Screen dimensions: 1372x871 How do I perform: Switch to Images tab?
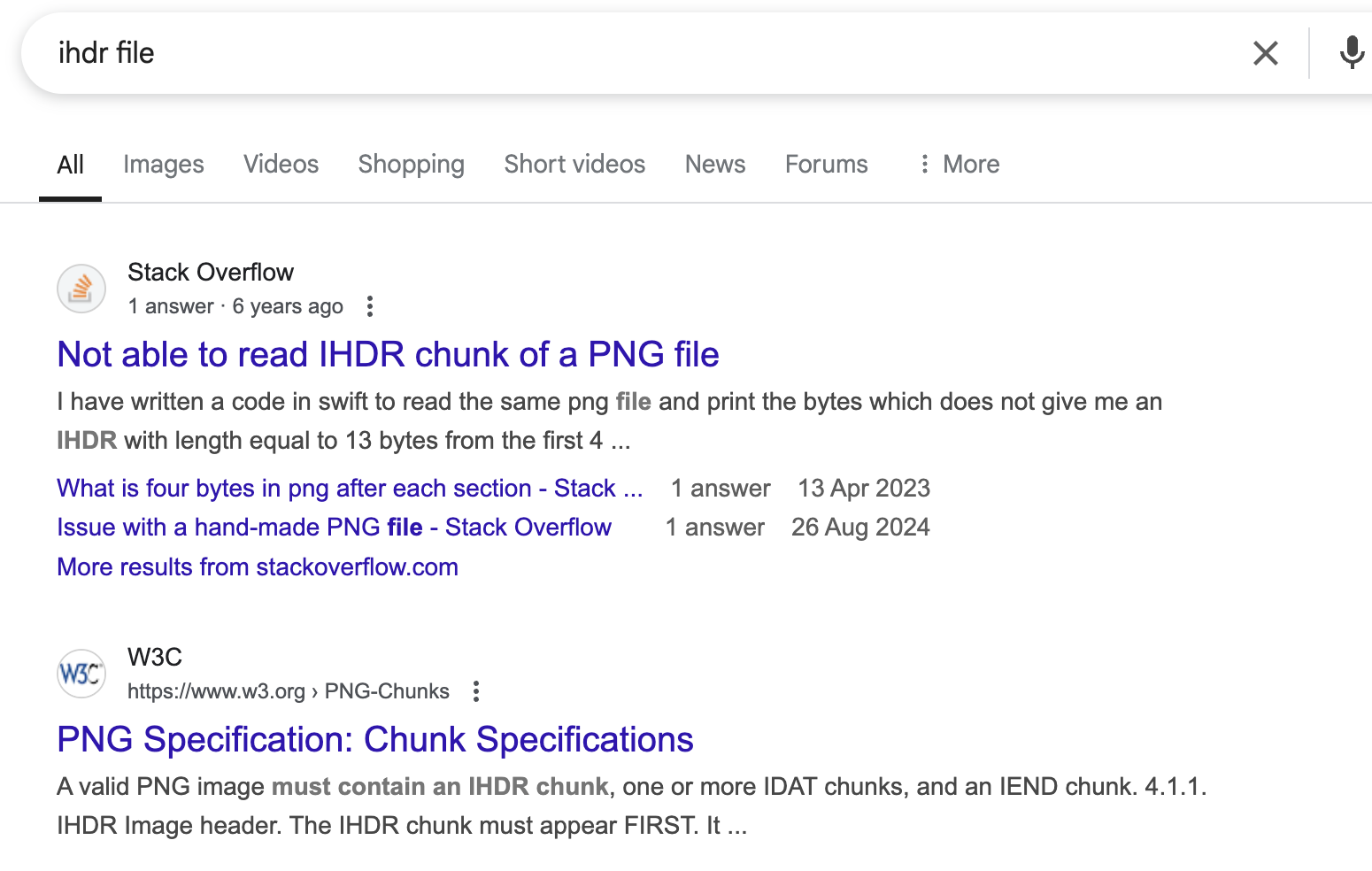(x=164, y=165)
